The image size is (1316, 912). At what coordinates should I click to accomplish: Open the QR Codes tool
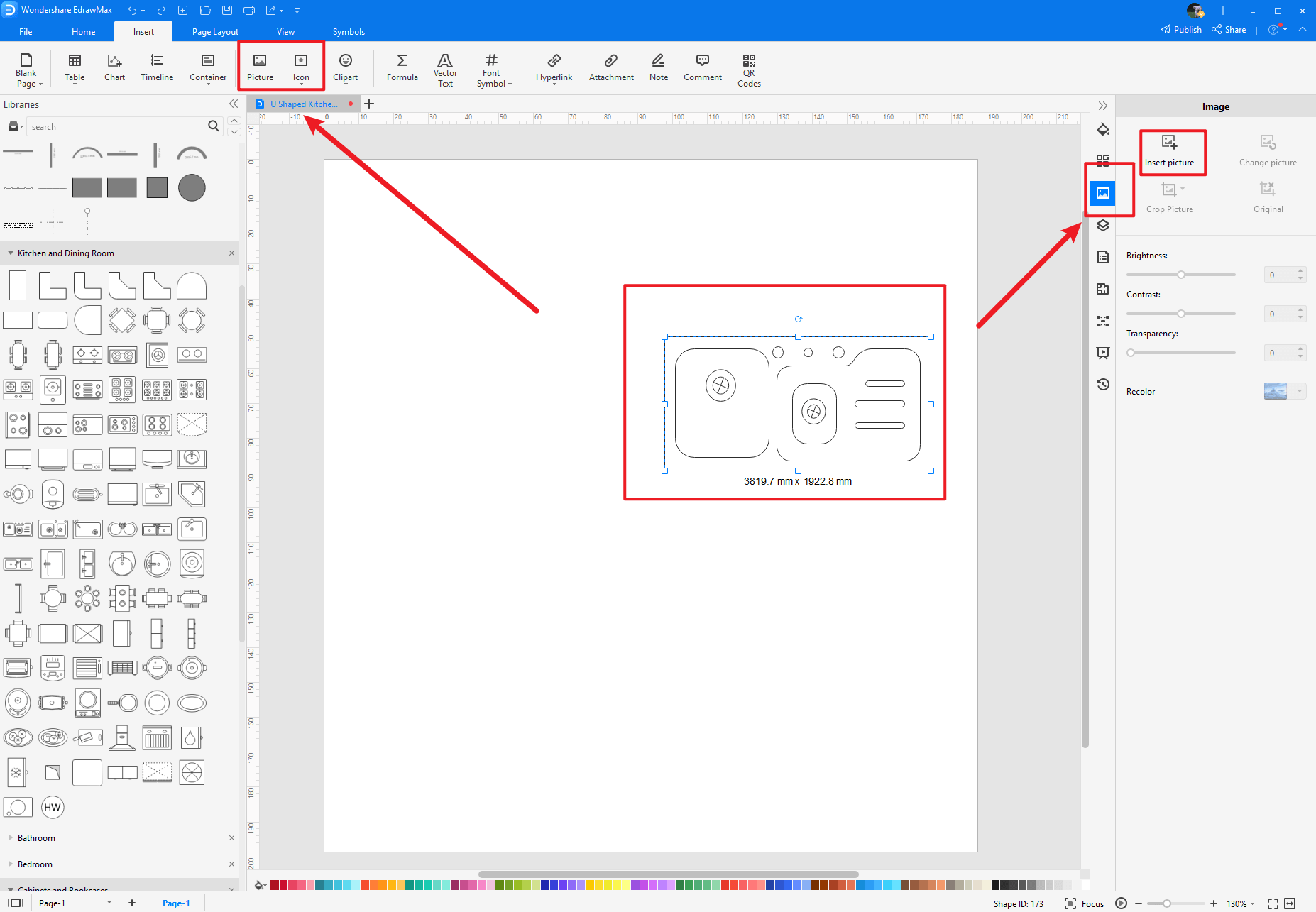coord(749,67)
